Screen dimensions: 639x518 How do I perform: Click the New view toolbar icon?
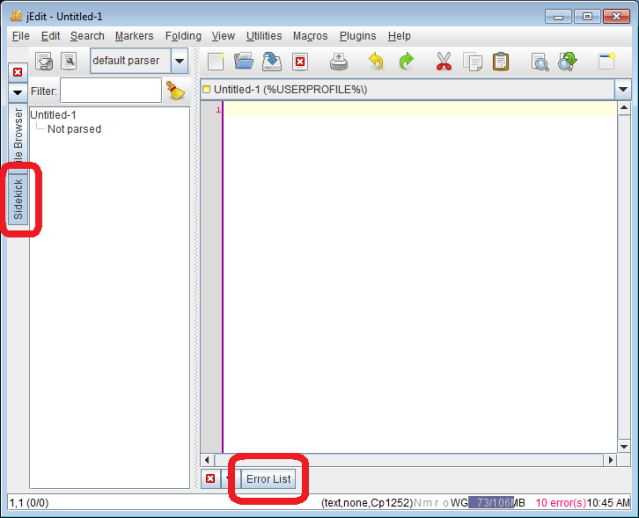coord(606,62)
